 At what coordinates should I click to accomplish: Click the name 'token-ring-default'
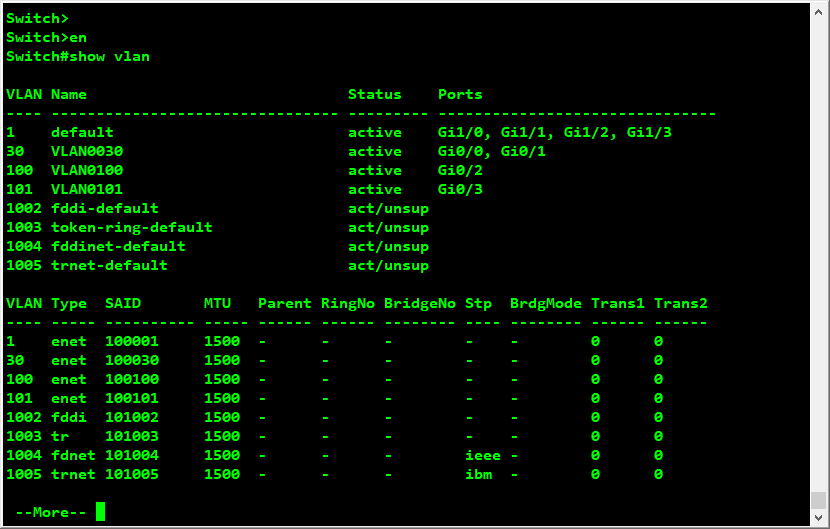pos(132,228)
